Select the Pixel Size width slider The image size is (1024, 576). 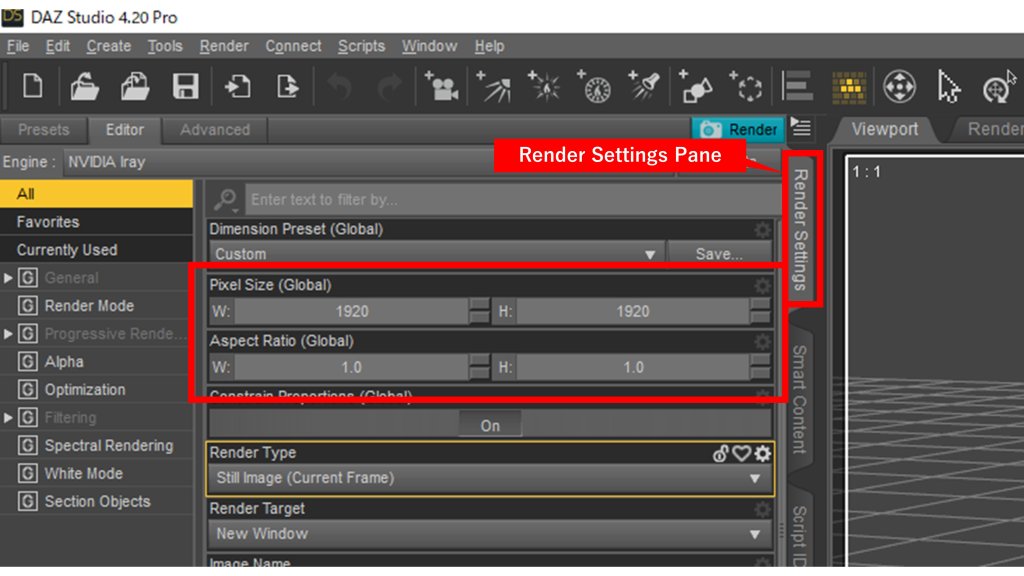coord(351,312)
